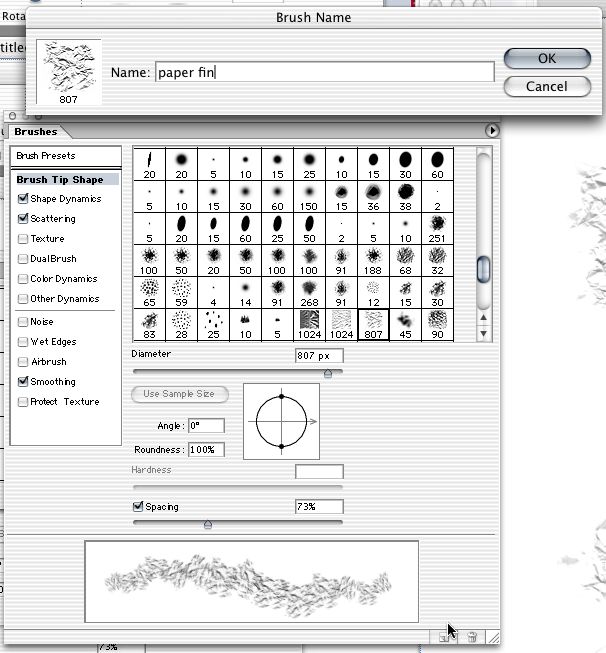Confirm the brush name with OK

tap(547, 58)
